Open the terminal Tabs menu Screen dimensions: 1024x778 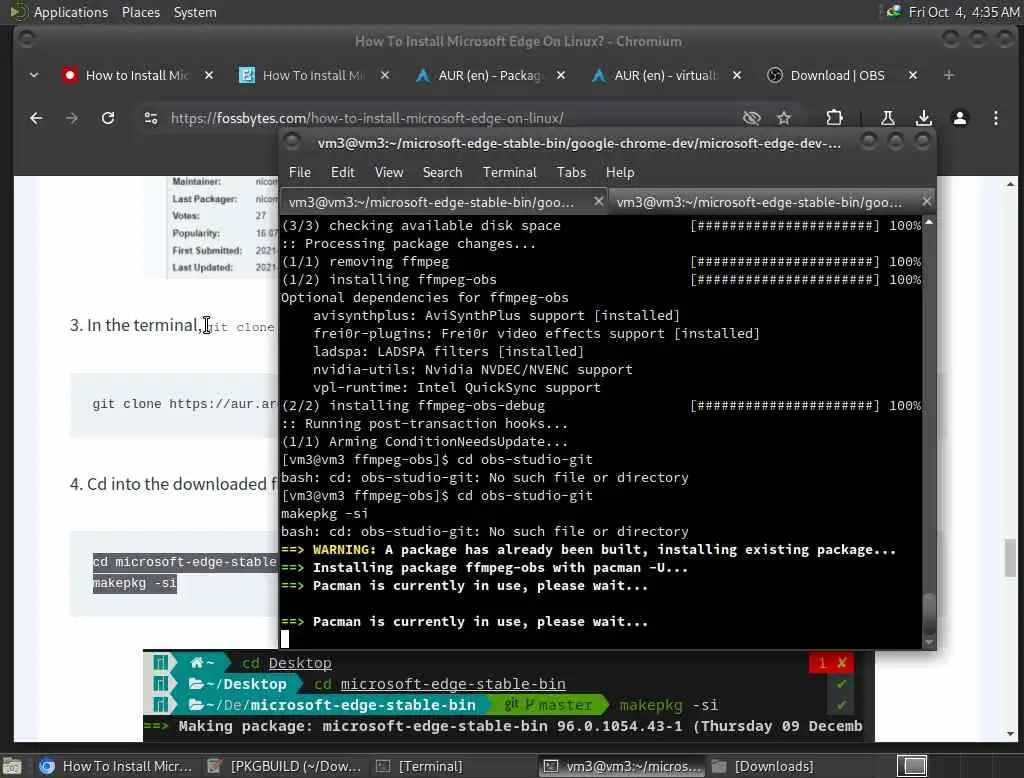point(571,172)
